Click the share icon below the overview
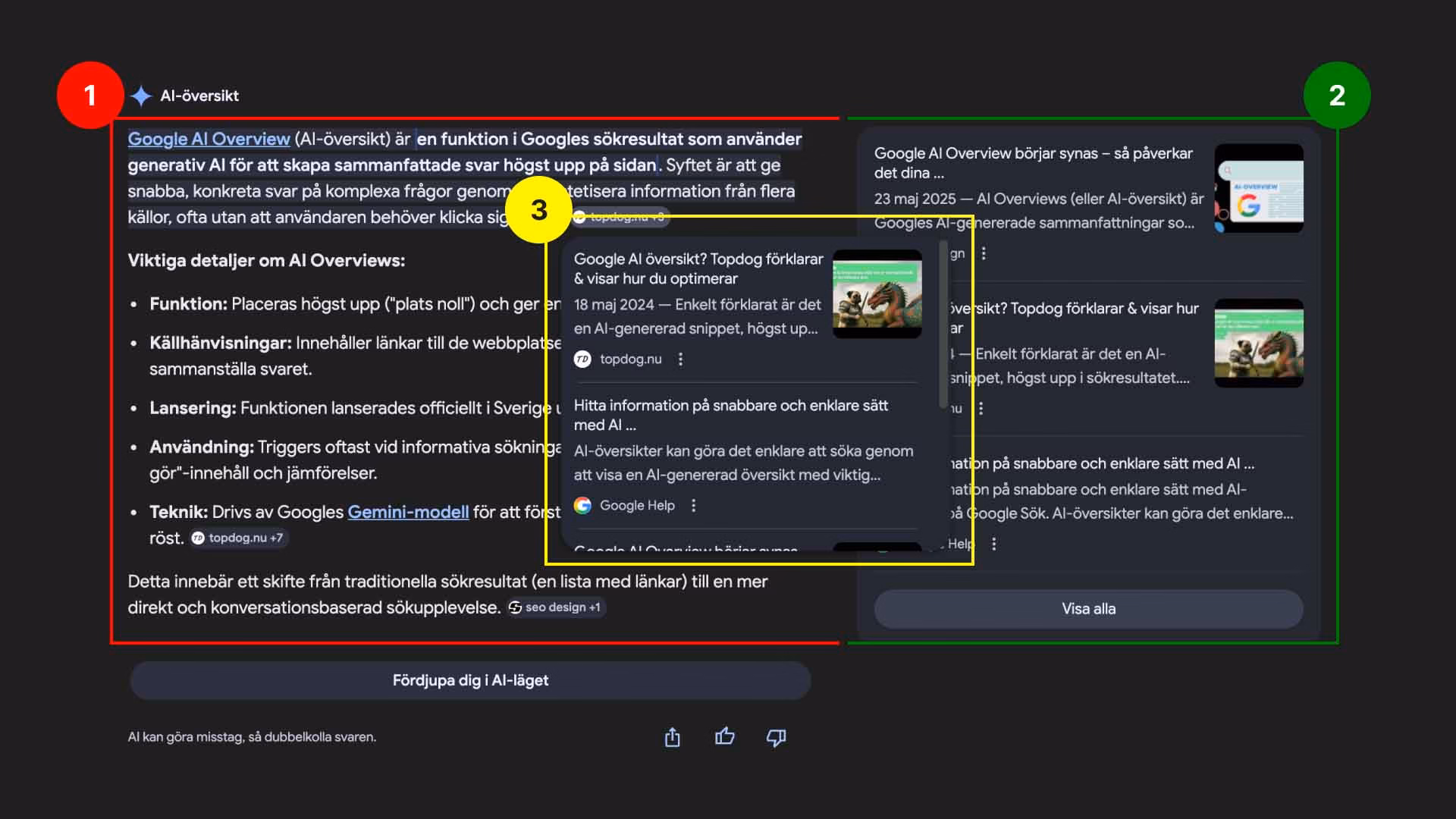 (673, 737)
